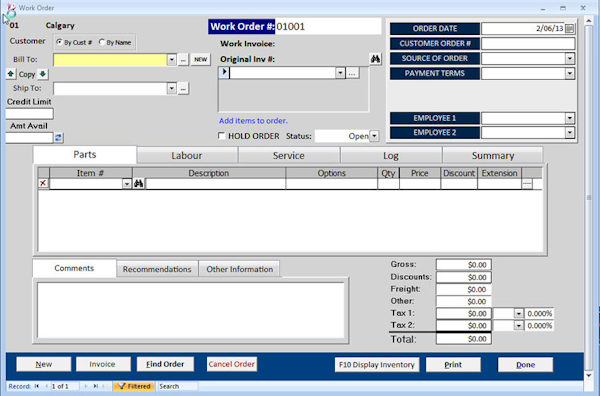Image resolution: width=600 pixels, height=396 pixels.
Task: Go to first record navigation icon
Action: pyautogui.click(x=37, y=386)
